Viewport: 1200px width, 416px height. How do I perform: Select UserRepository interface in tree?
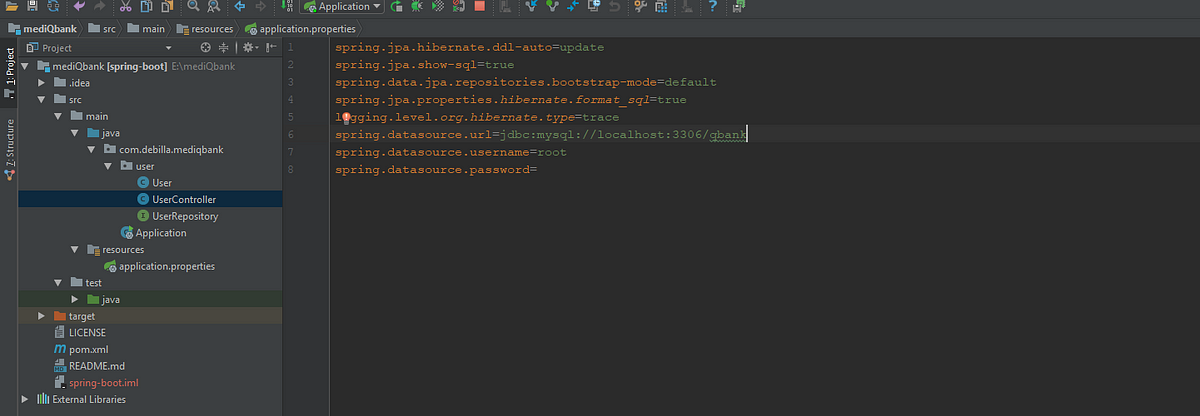177,216
